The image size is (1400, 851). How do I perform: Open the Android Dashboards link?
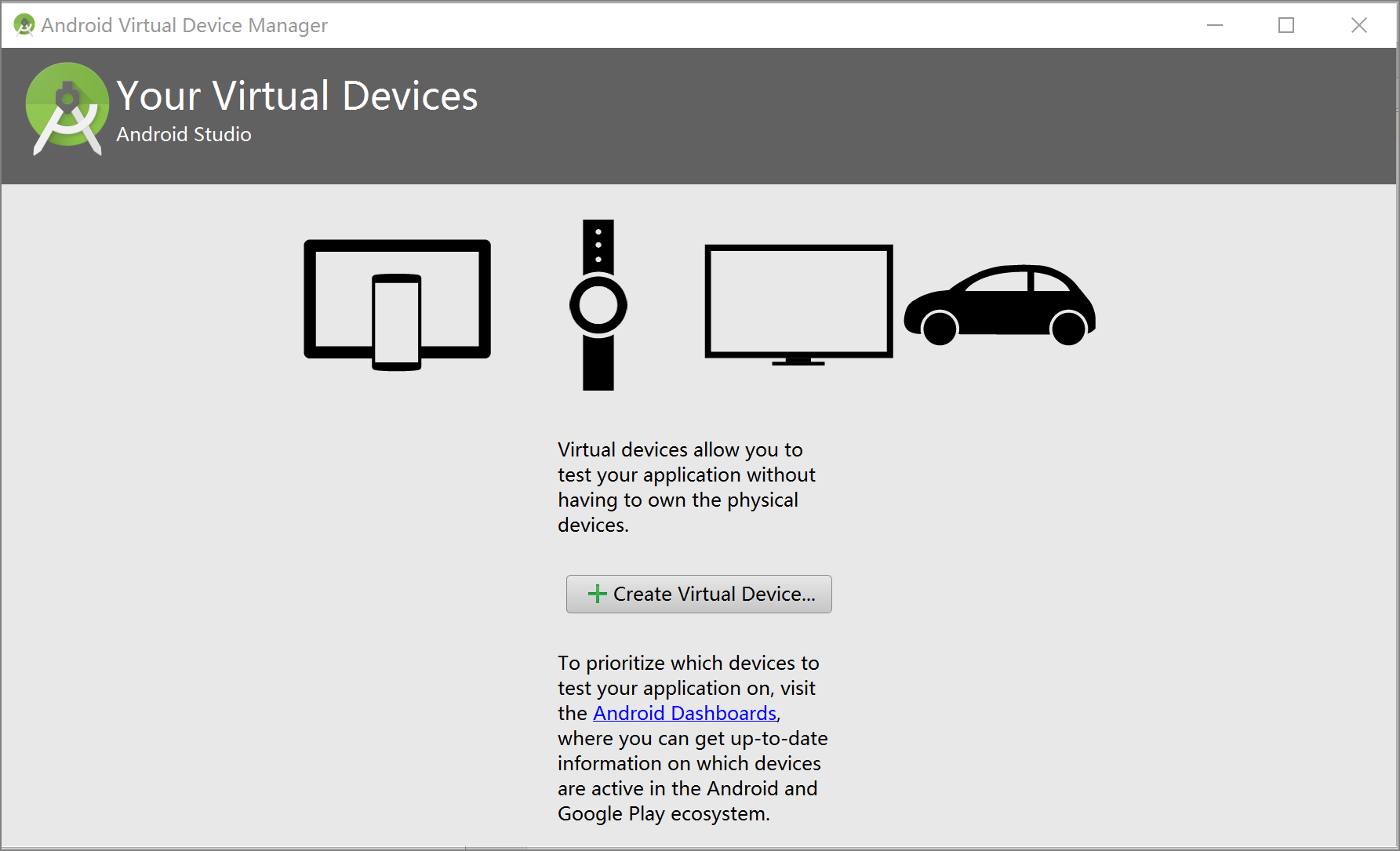point(685,713)
